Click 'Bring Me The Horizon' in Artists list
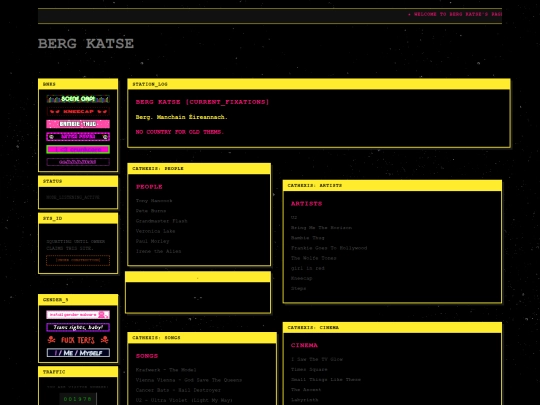Image resolution: width=540 pixels, height=405 pixels. point(321,228)
